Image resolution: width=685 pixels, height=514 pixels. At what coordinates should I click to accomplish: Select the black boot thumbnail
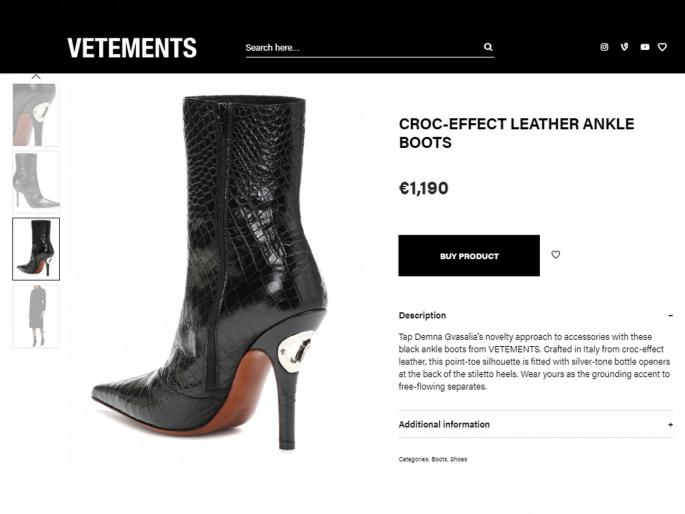tap(36, 249)
